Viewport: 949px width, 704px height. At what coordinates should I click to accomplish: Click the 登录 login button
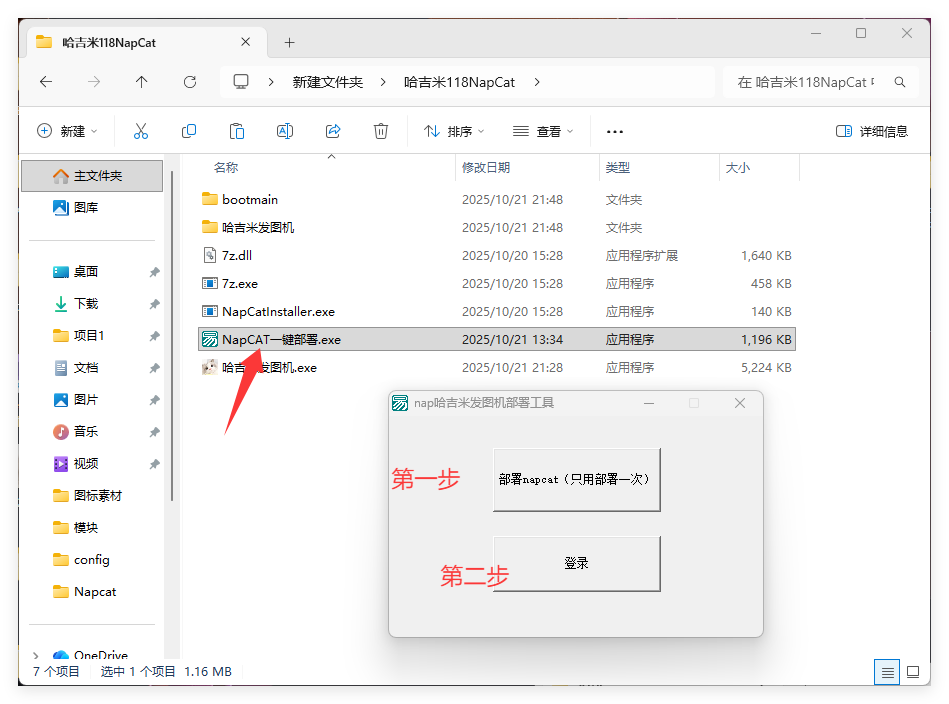pyautogui.click(x=577, y=563)
